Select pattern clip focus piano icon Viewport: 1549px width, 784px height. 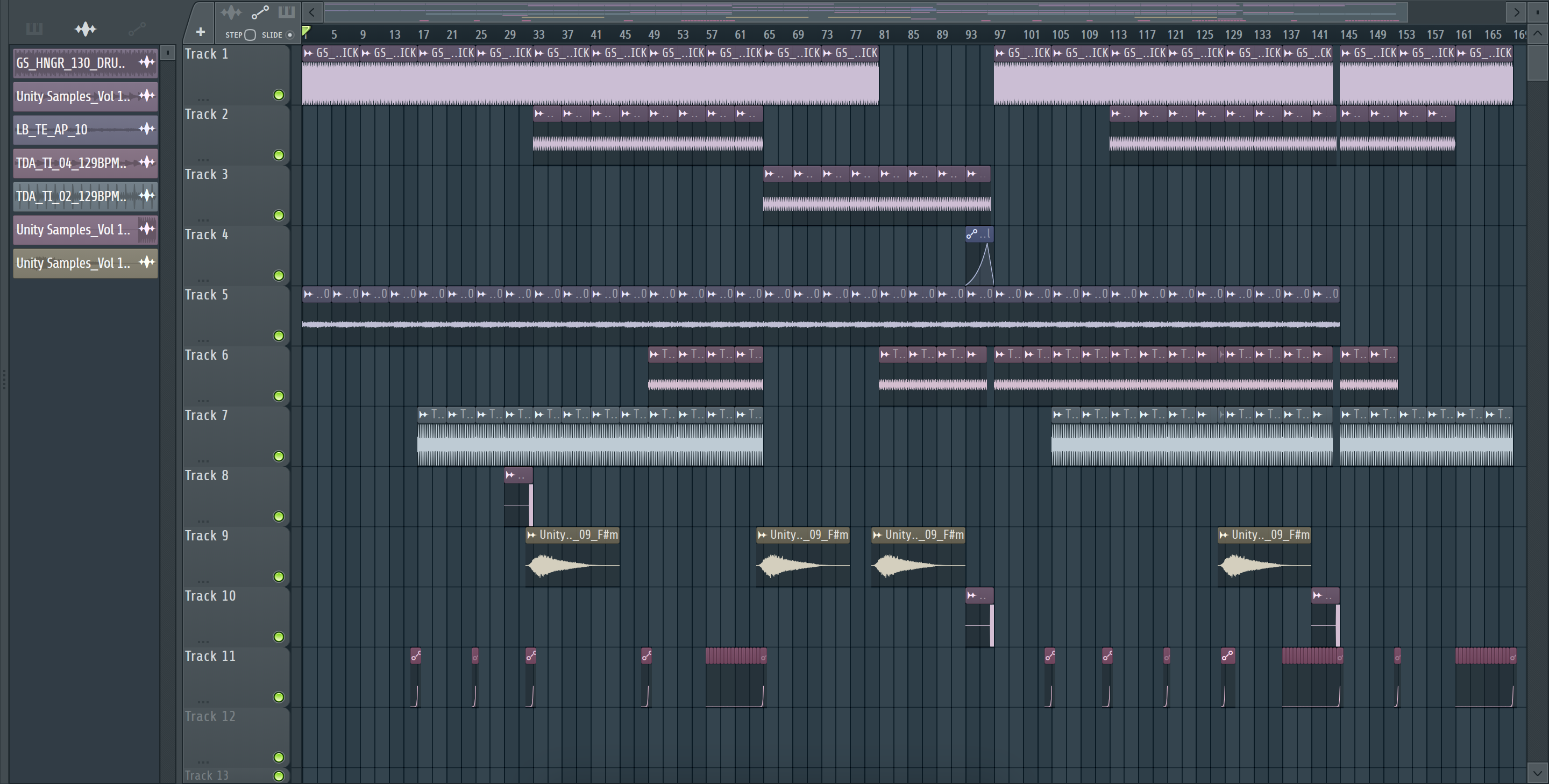click(x=286, y=12)
